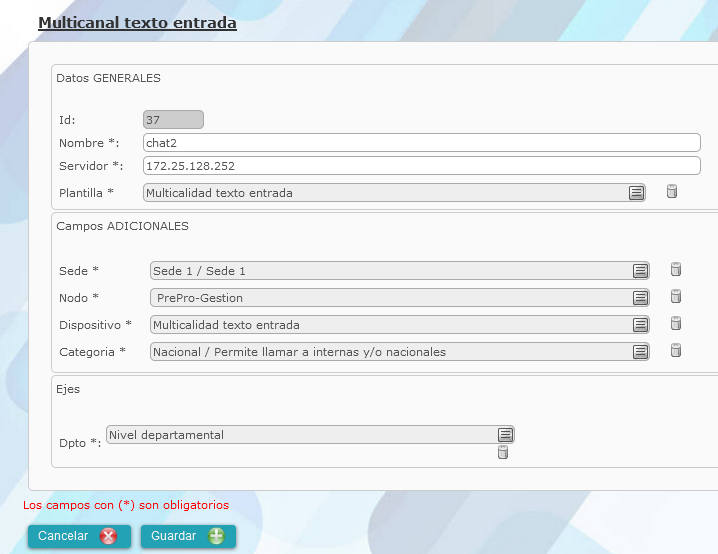This screenshot has height=554, width=718.
Task: Click the Multicanal texto entrada heading
Action: [137, 22]
